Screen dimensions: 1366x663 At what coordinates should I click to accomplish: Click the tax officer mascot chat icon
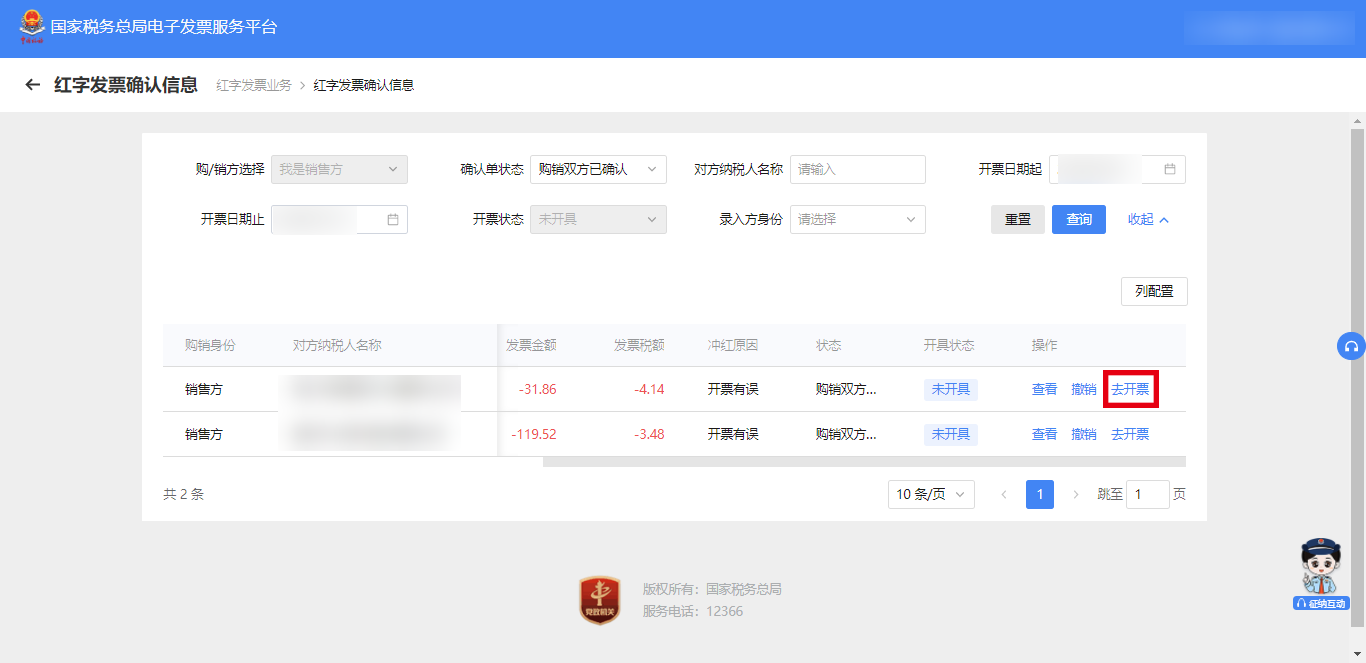click(1320, 573)
